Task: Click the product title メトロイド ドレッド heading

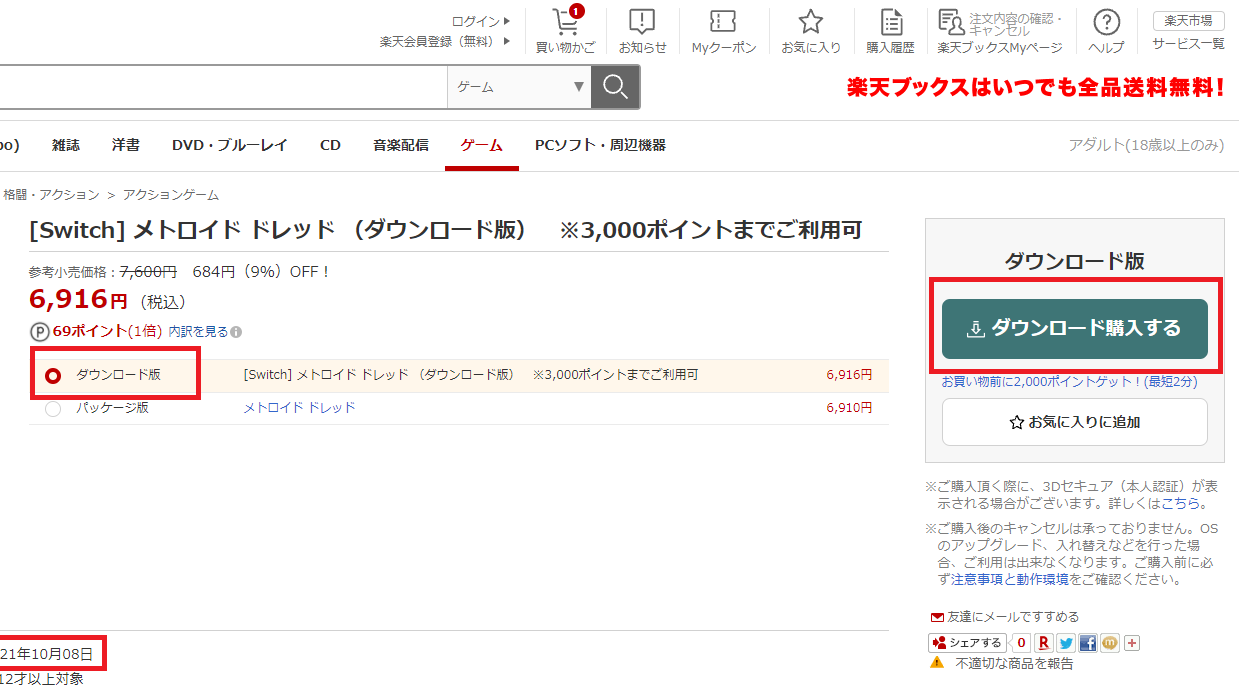Action: 446,230
